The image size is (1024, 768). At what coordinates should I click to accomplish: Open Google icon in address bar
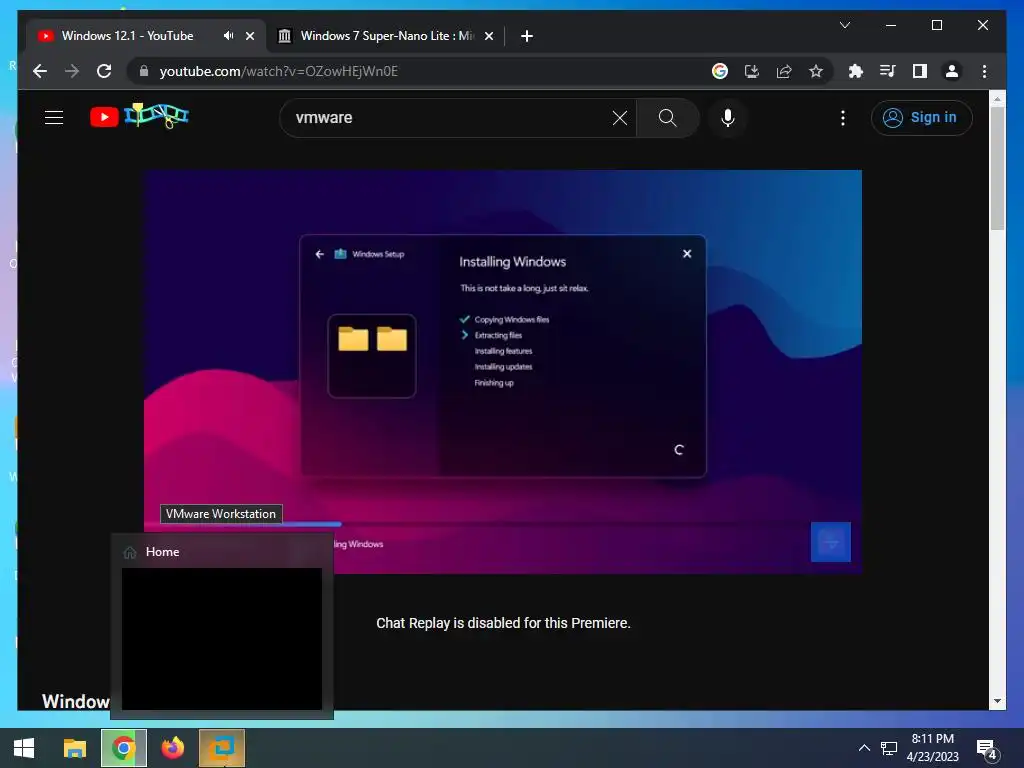[720, 71]
